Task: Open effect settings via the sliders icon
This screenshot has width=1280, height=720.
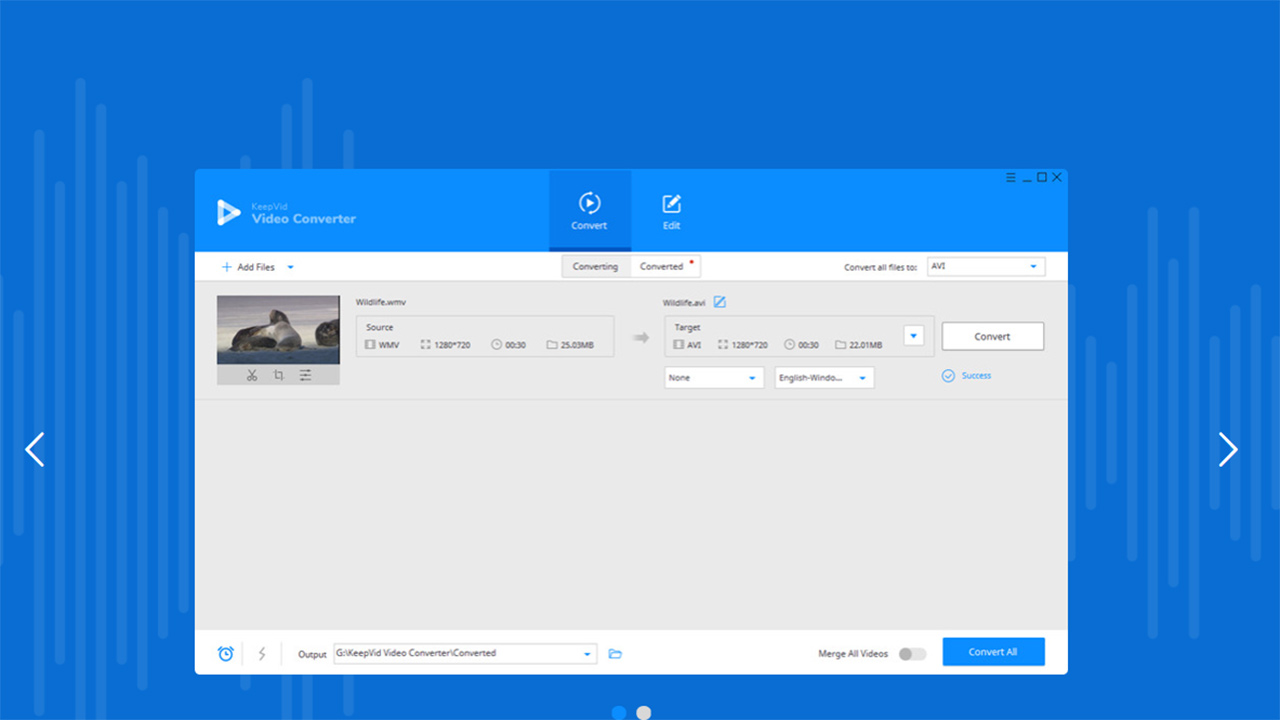Action: (305, 374)
